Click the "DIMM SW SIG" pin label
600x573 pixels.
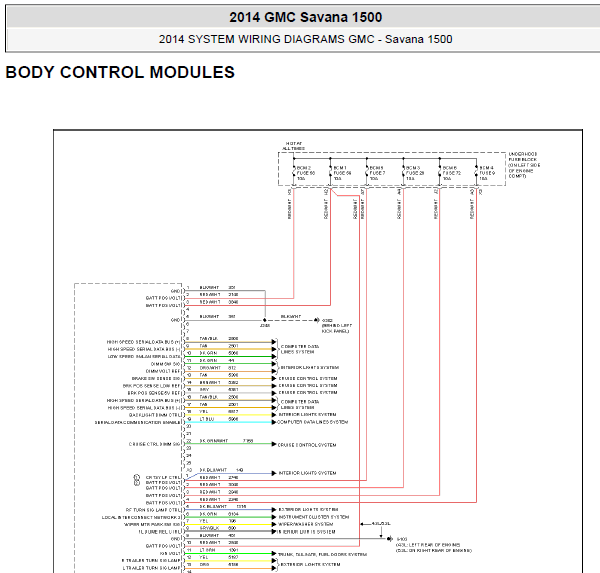(165, 364)
